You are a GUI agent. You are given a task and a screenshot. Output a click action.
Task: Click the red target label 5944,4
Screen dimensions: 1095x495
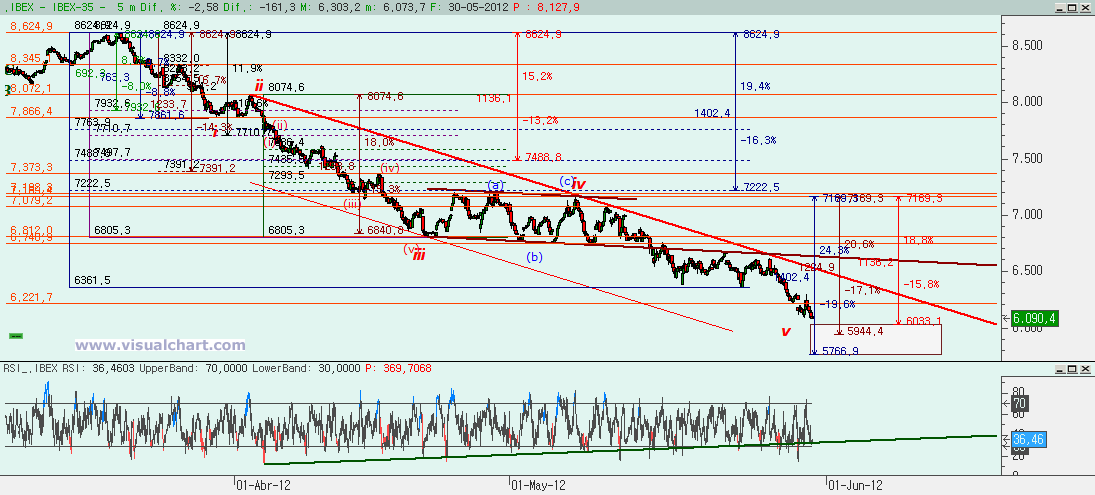tap(865, 332)
